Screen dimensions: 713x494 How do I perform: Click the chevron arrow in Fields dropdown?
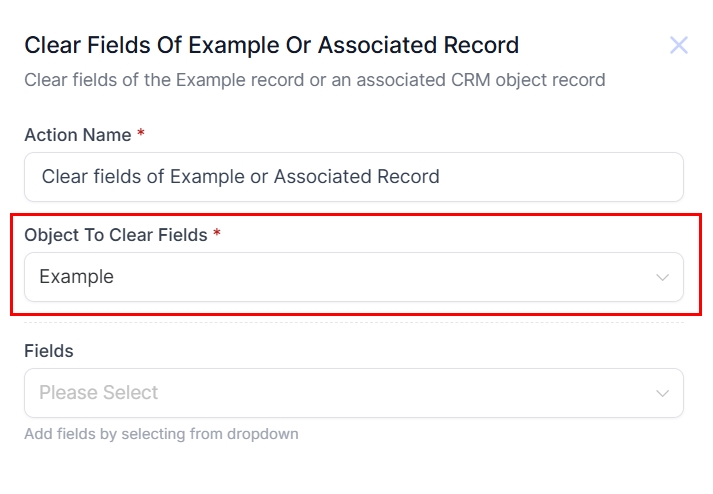662,393
